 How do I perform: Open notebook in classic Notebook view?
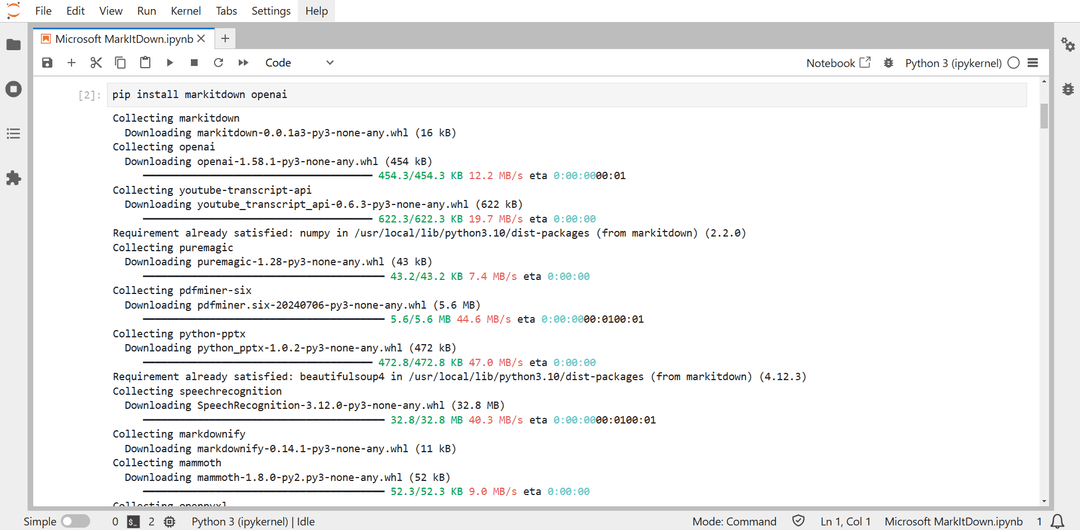[839, 63]
